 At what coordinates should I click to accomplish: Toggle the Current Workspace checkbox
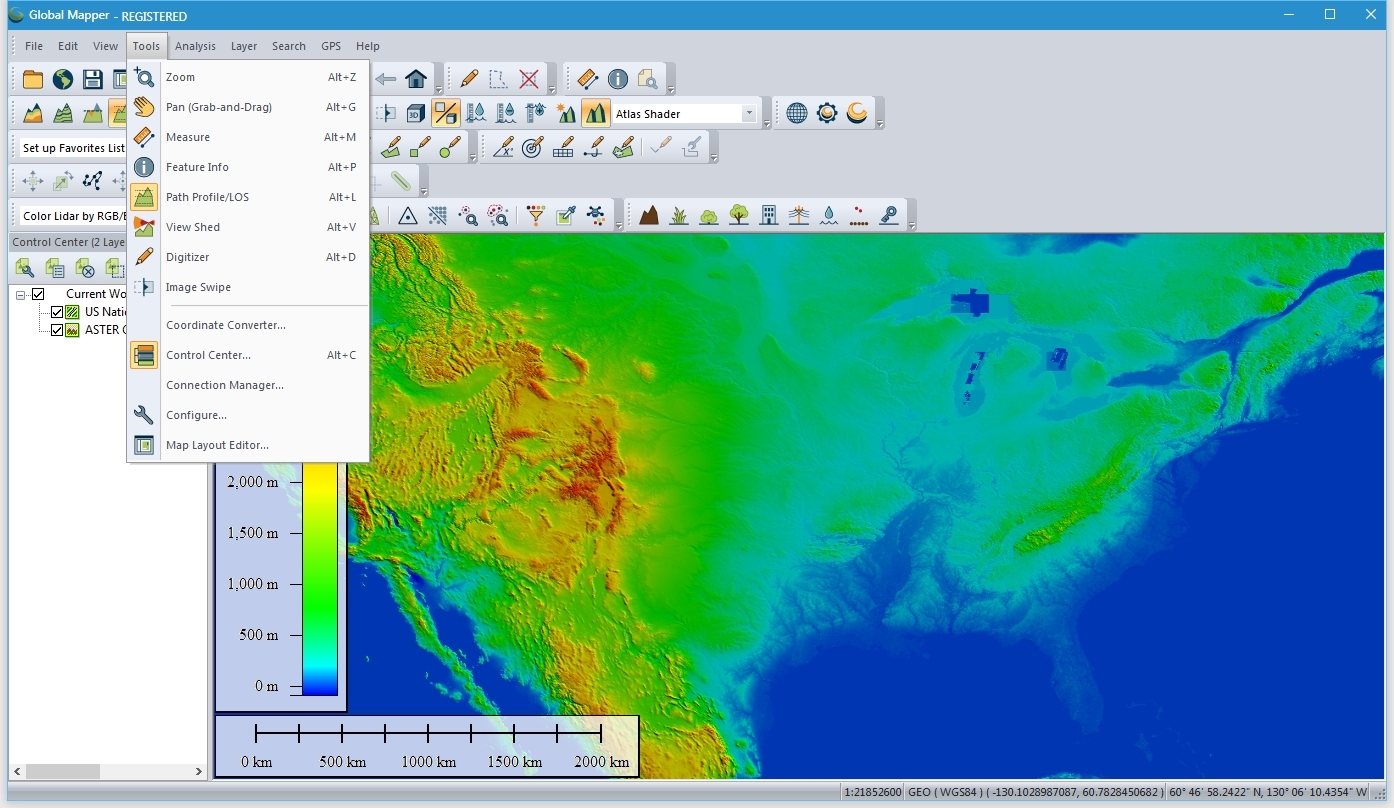click(38, 294)
